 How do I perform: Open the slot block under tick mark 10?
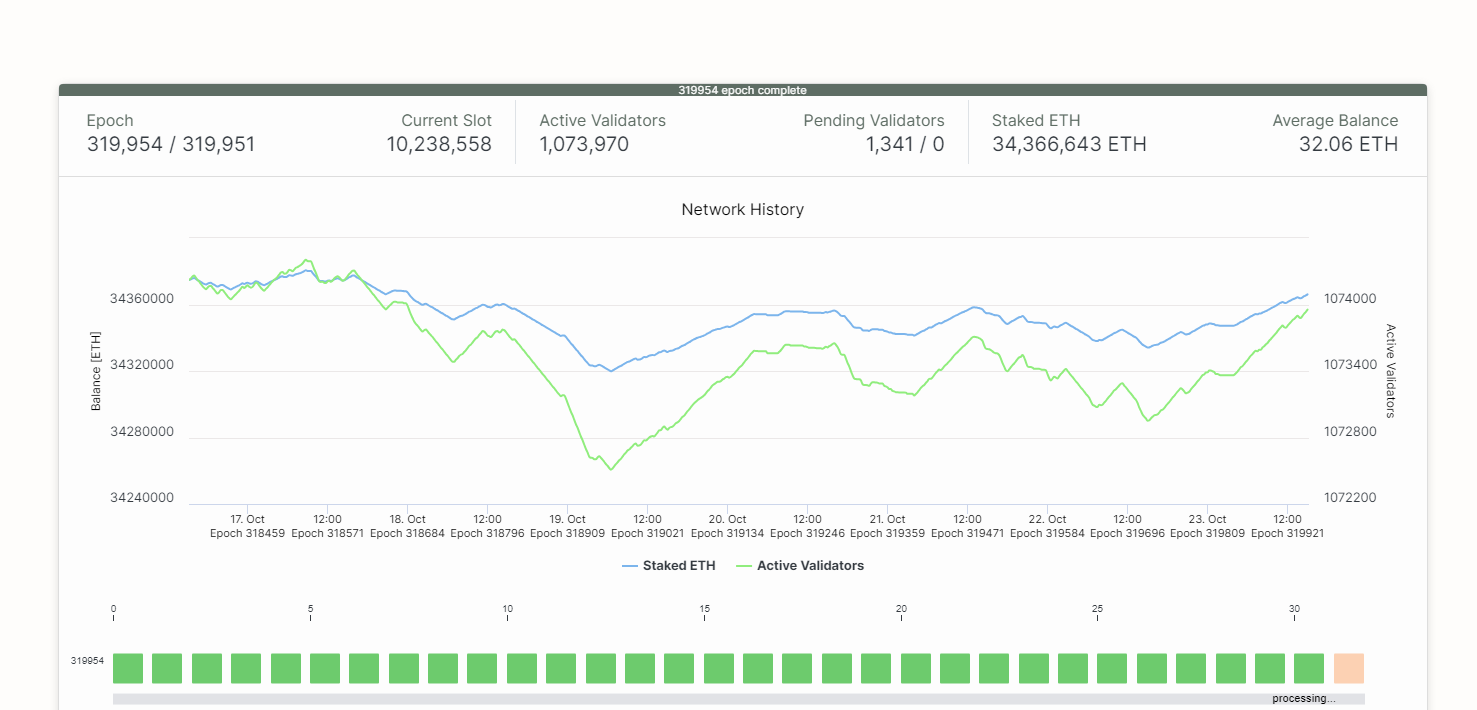click(x=522, y=668)
